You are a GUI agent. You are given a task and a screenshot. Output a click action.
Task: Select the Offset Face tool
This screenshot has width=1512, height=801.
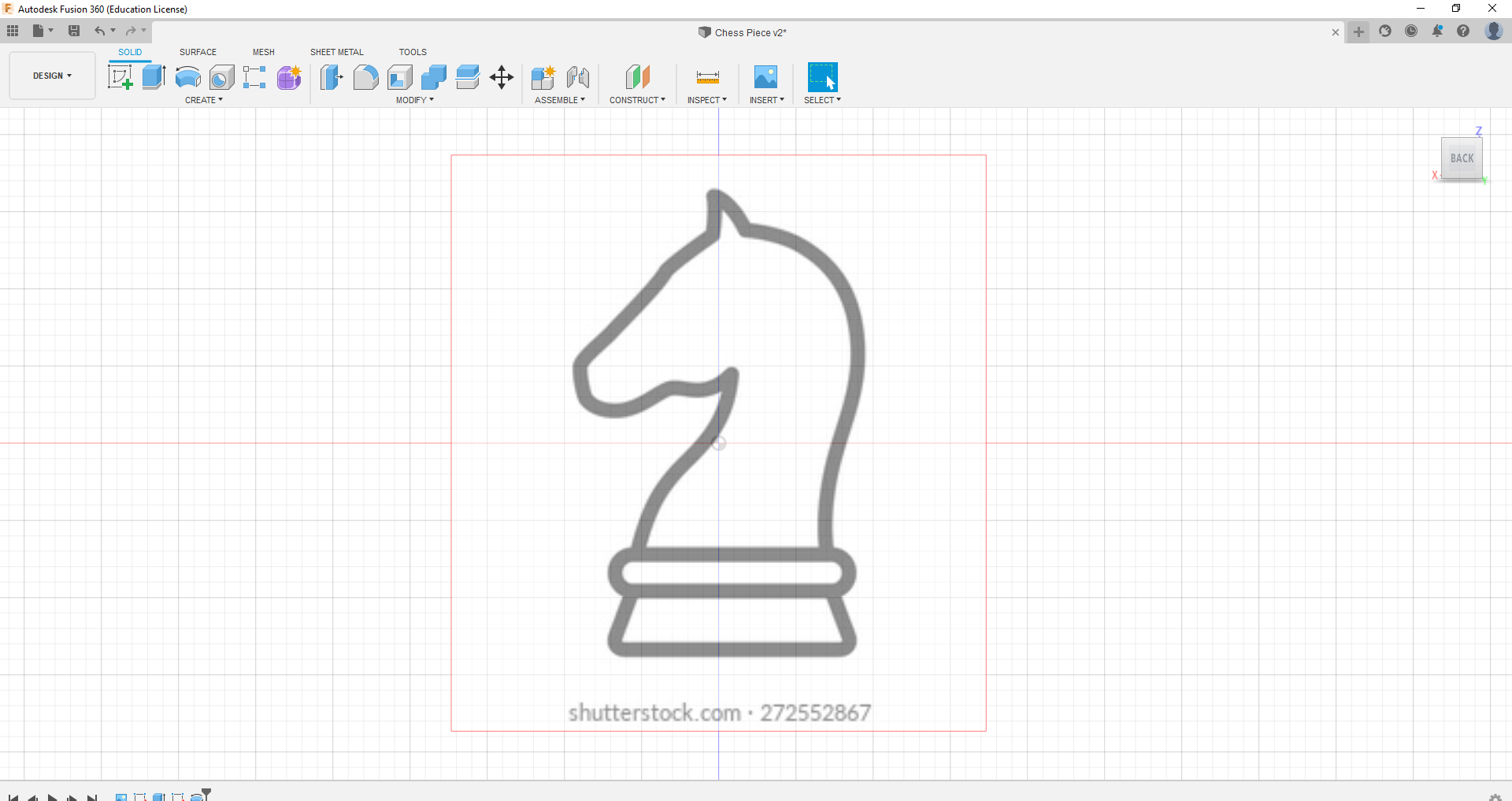pyautogui.click(x=468, y=77)
